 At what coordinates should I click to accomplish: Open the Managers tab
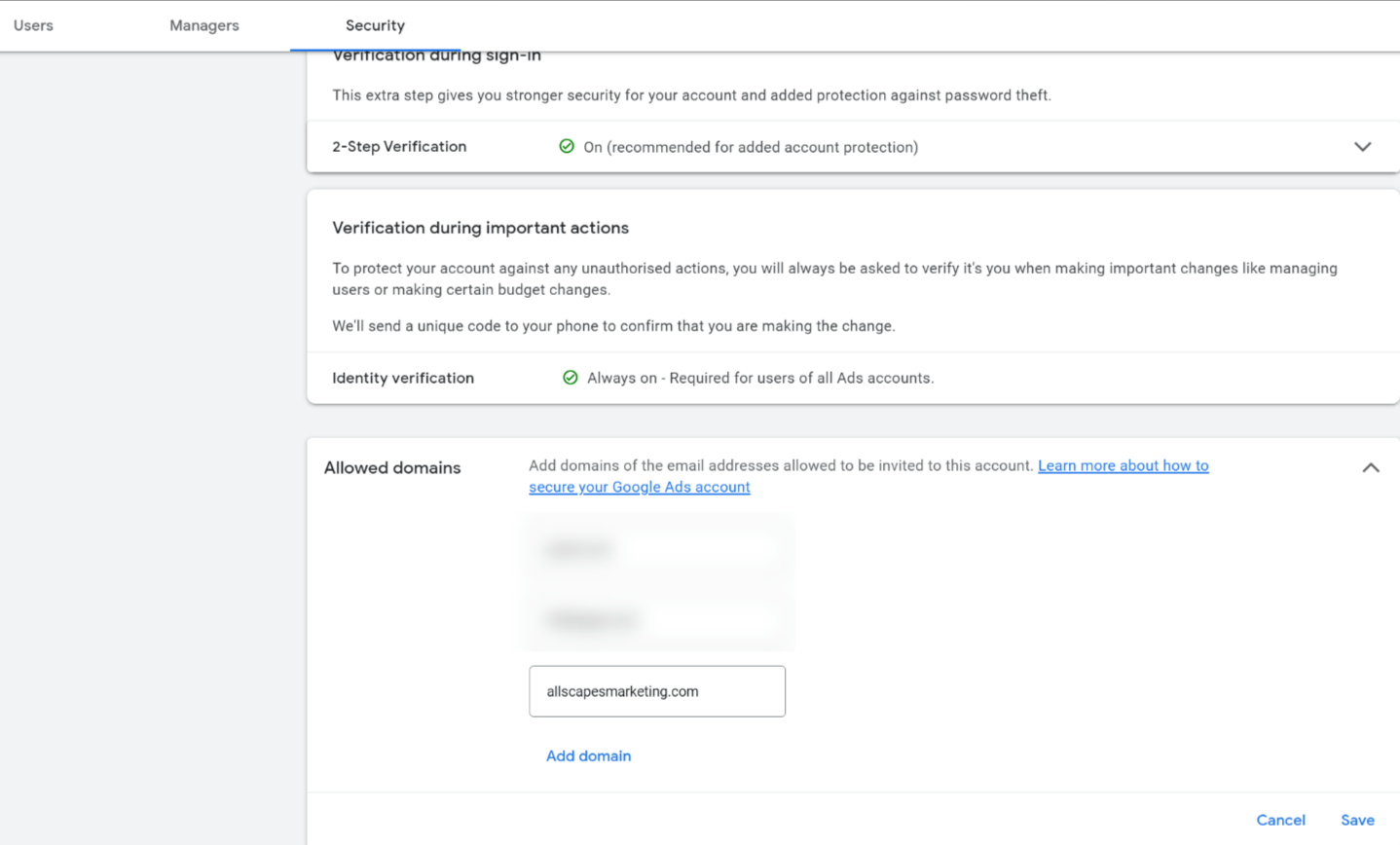click(203, 25)
